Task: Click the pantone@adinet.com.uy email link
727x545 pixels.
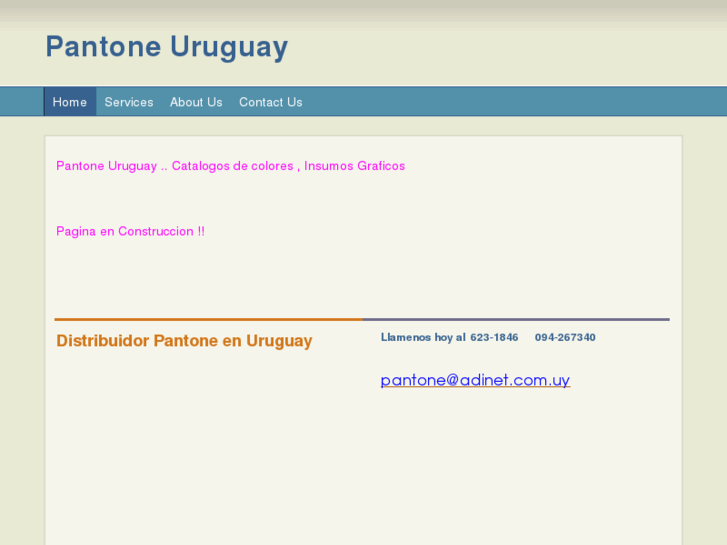Action: (475, 380)
